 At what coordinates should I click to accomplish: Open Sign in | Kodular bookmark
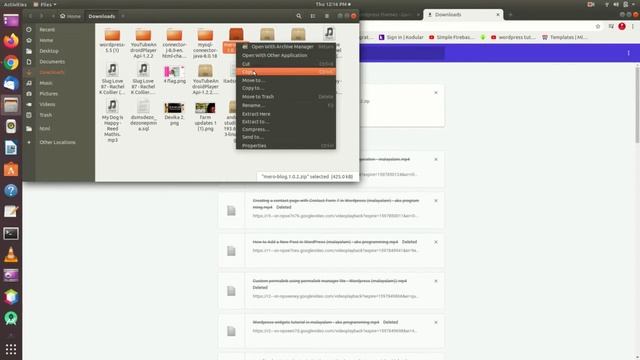coord(401,37)
